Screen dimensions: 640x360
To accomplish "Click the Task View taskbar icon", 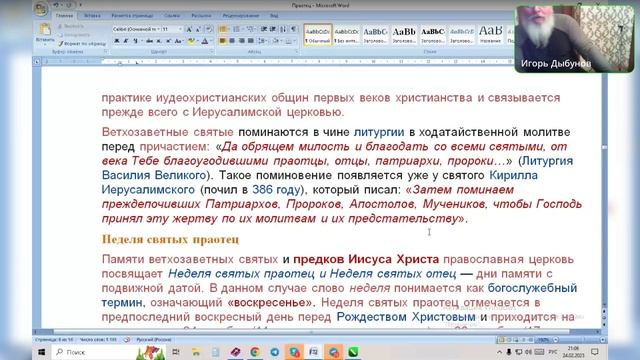I will pyautogui.click(x=176, y=352).
